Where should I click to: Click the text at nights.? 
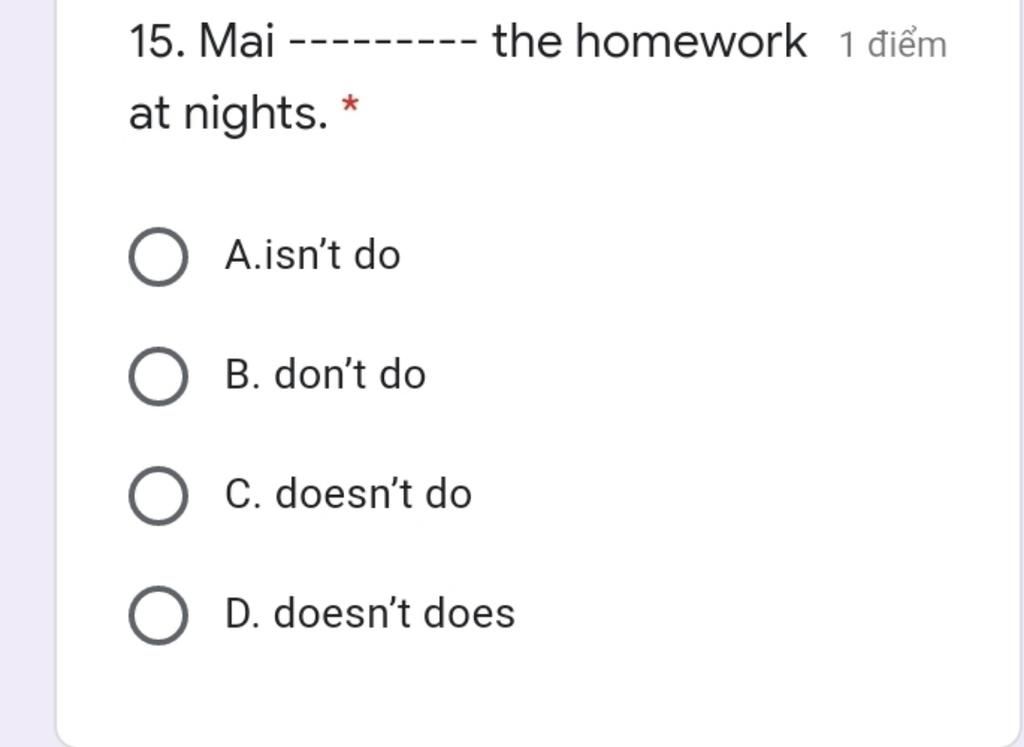pos(228,114)
